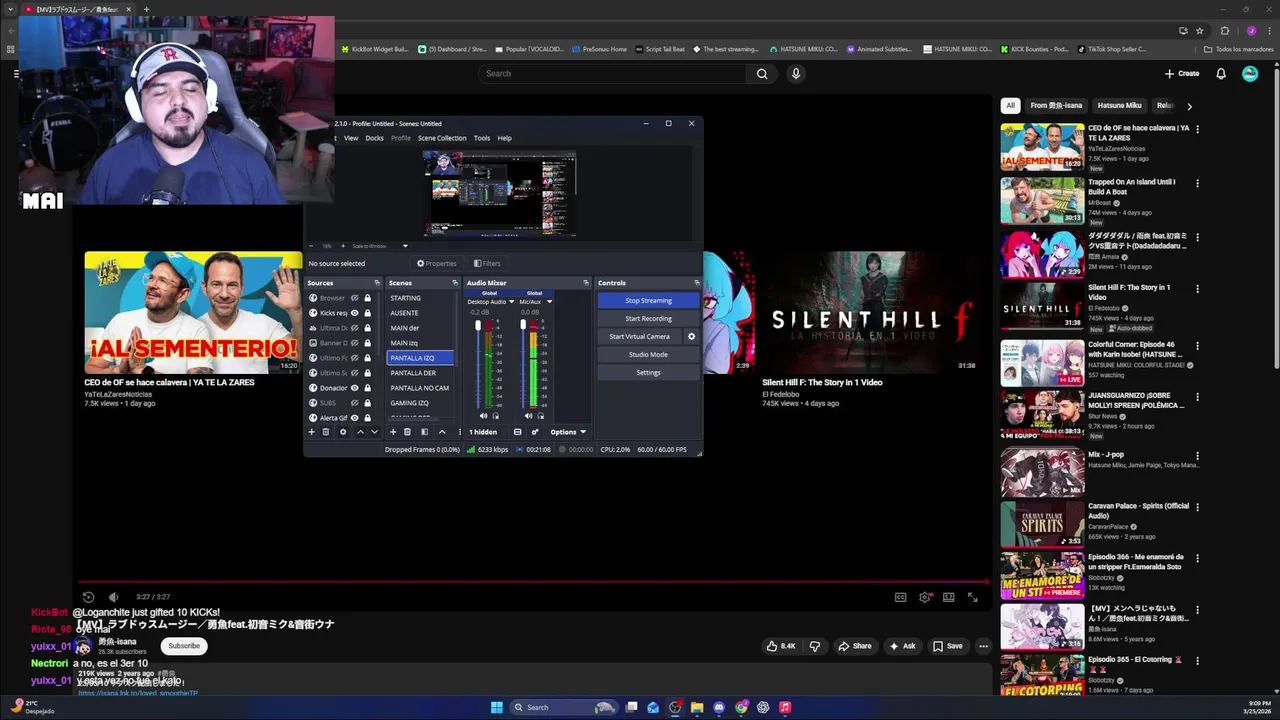1280x720 pixels.
Task: Open OBS Docks menu
Action: click(374, 138)
